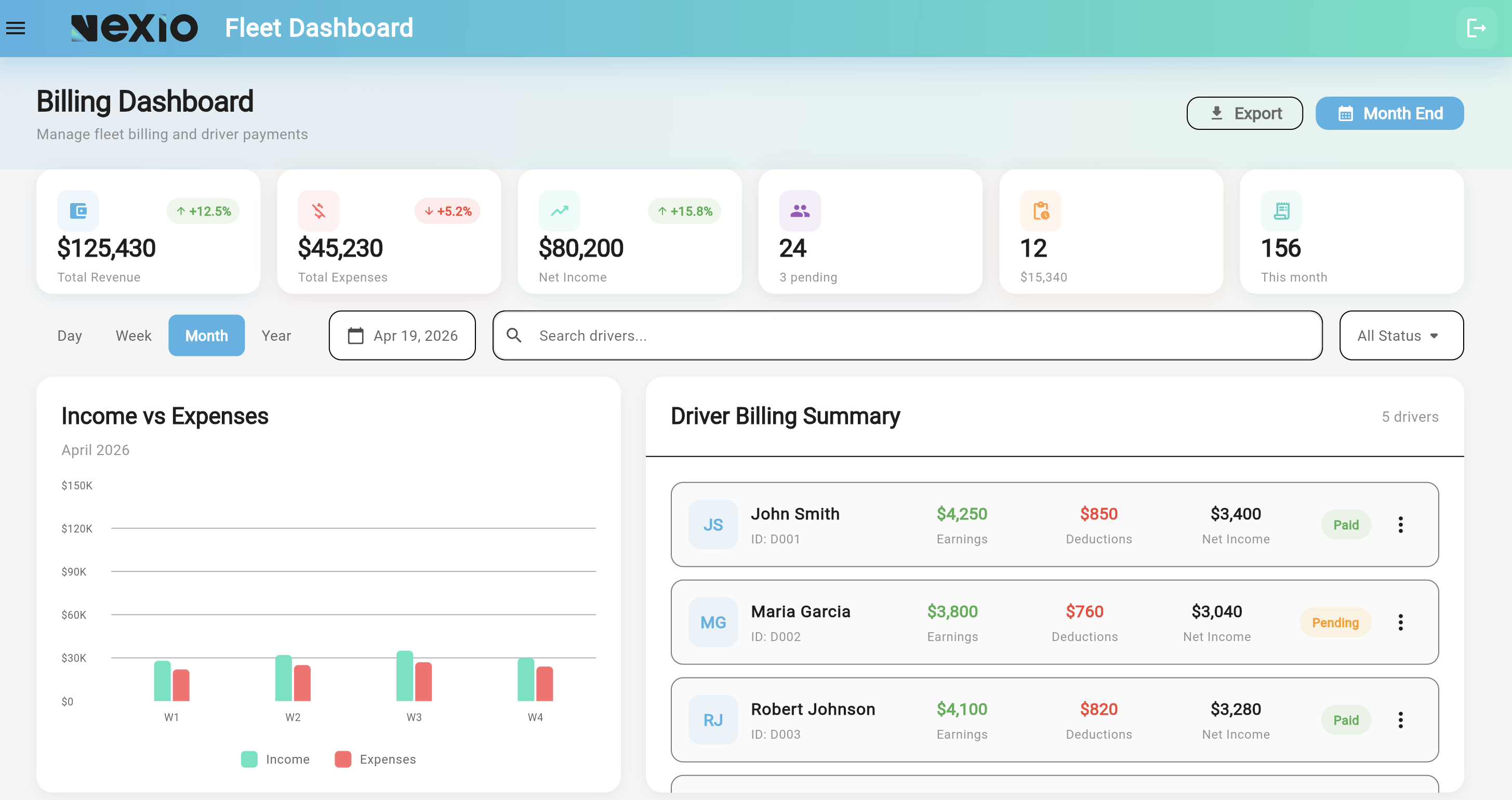Click the W4 income bar in chart
Image resolution: width=1512 pixels, height=800 pixels.
526,679
